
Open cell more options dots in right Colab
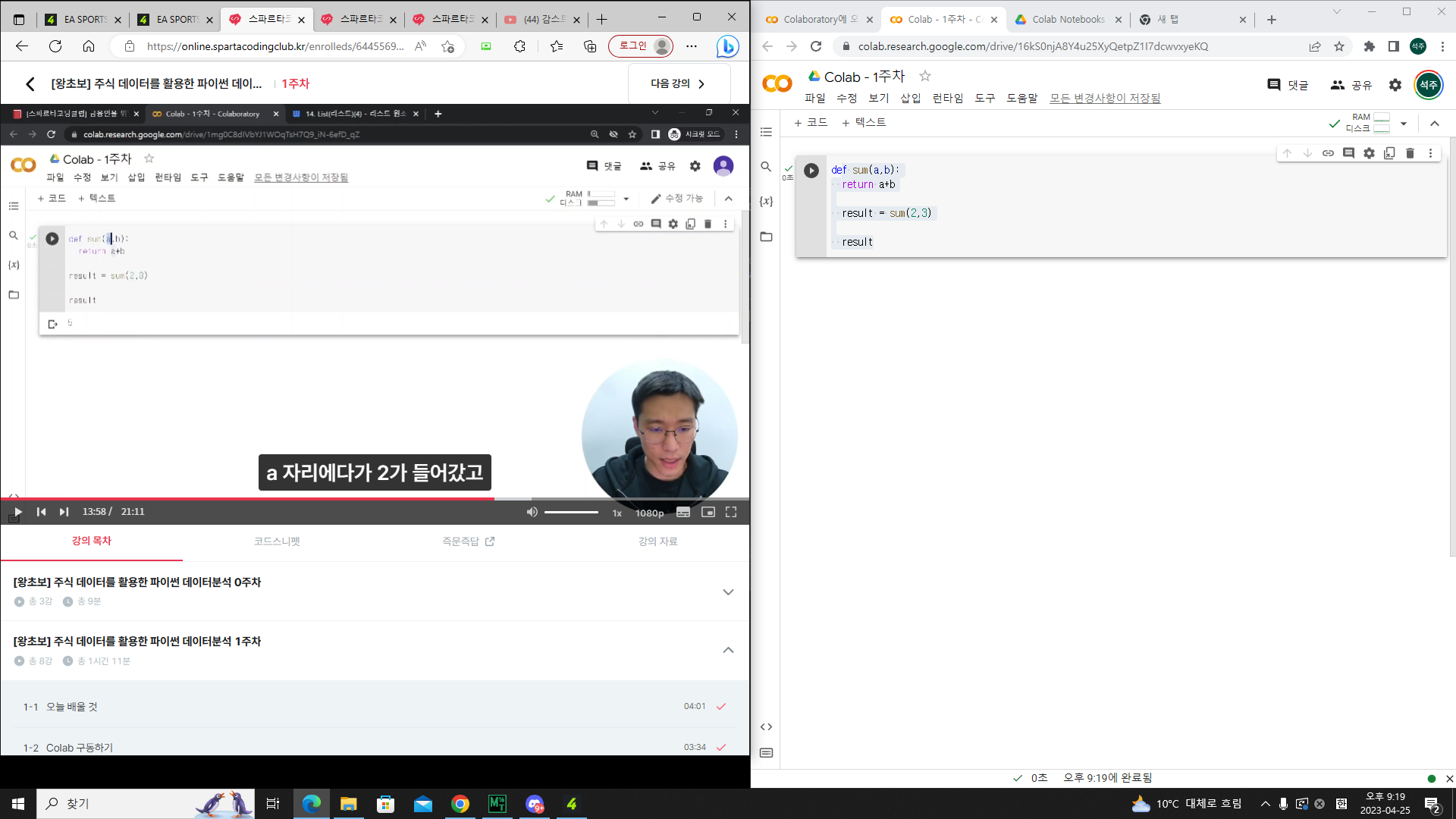(x=1430, y=153)
